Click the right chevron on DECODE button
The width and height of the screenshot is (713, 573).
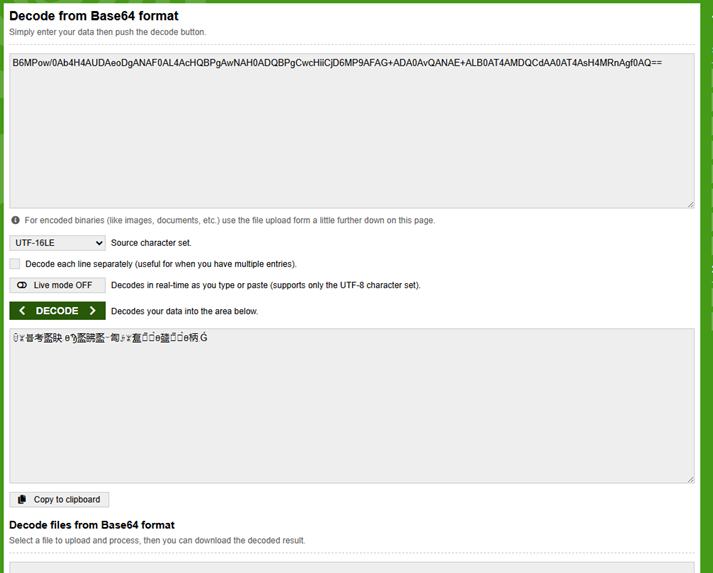coord(93,311)
